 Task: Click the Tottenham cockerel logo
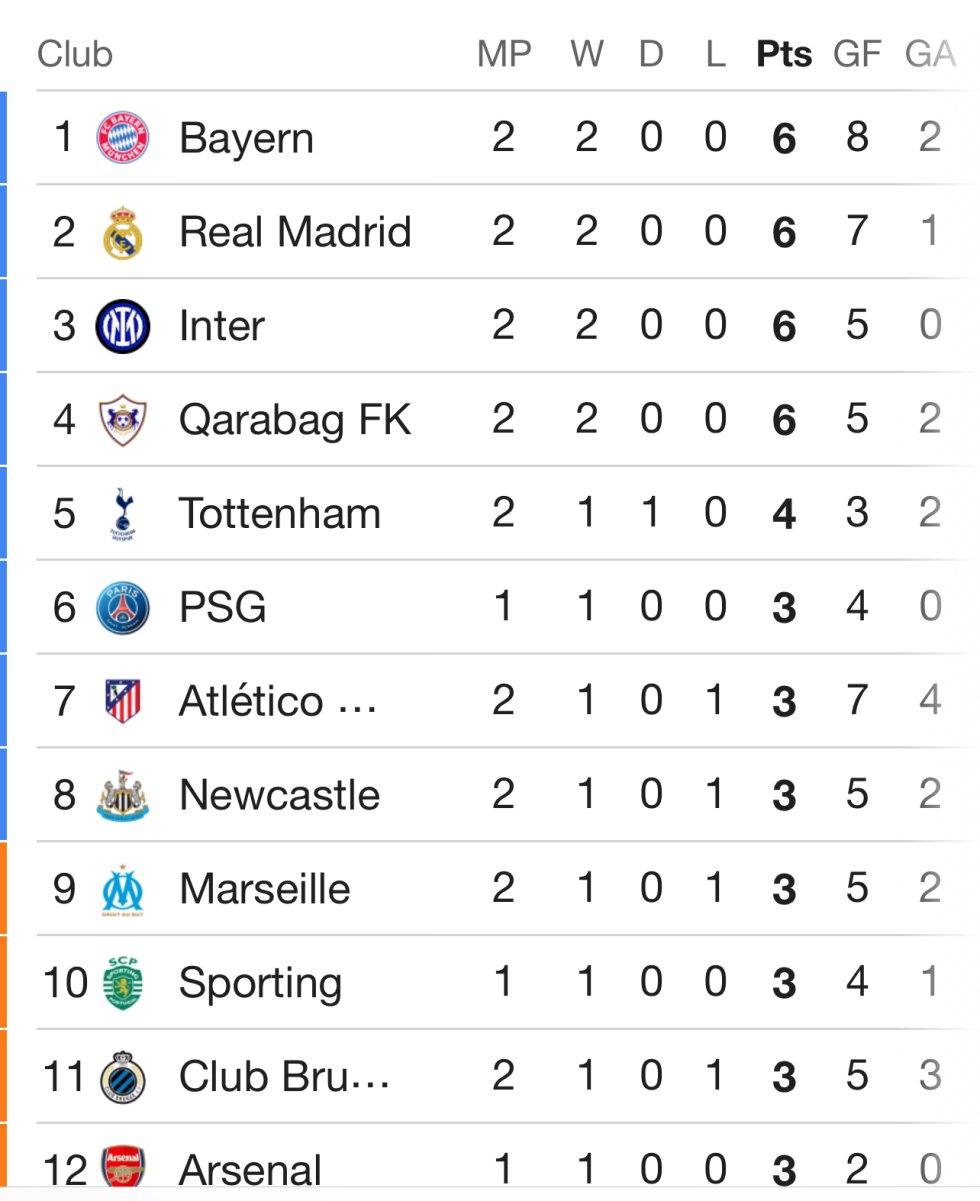tap(123, 514)
